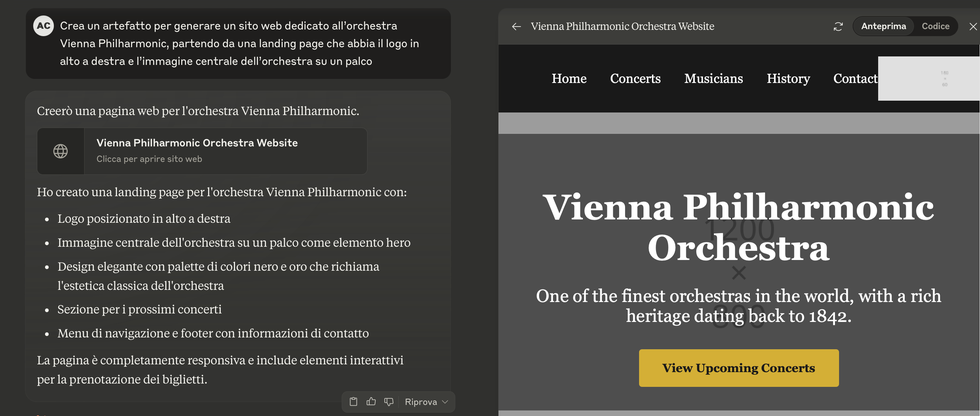Open the Musicians nav item
The image size is (980, 416).
point(714,79)
